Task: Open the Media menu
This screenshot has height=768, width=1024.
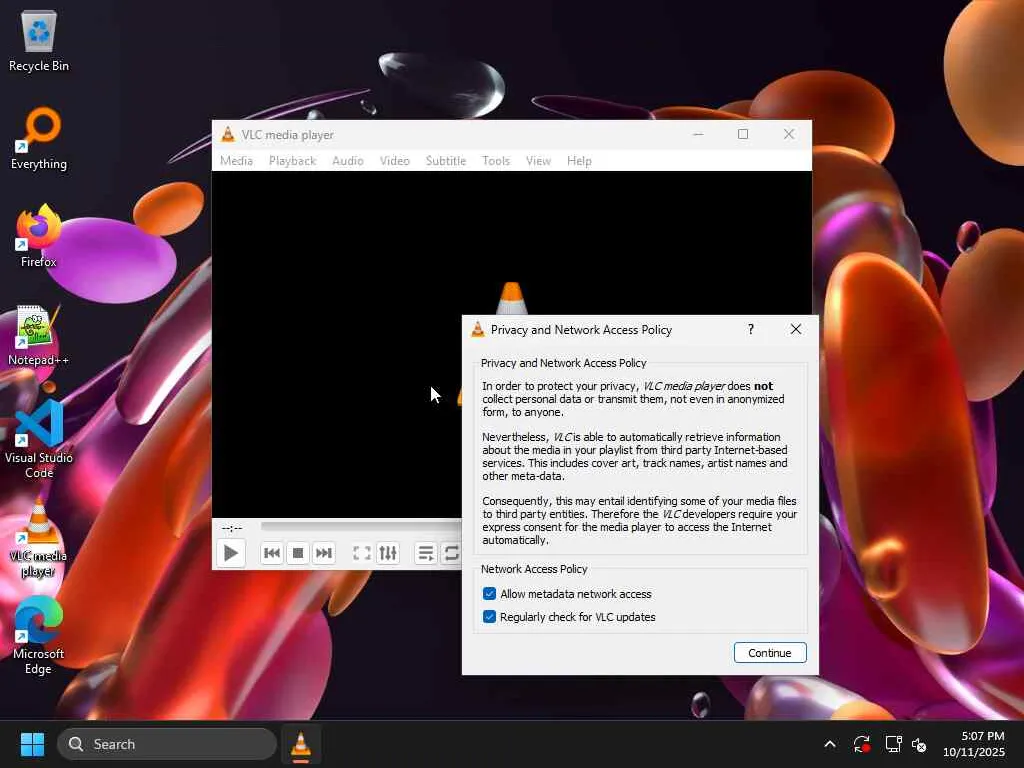Action: point(236,161)
